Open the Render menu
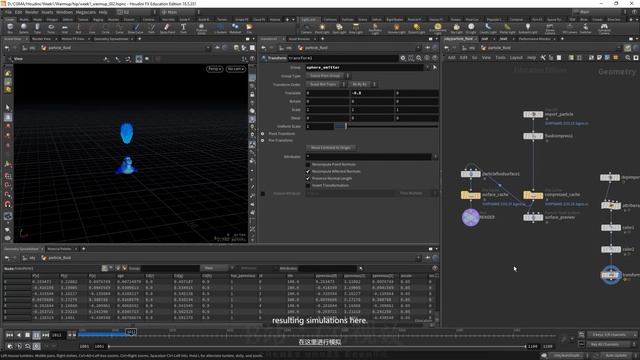The image size is (640, 360). 32,12
